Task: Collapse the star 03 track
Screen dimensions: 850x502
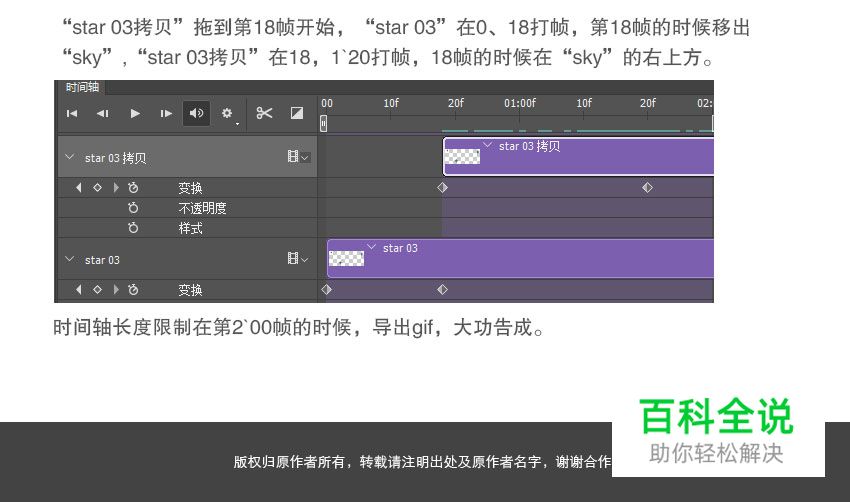Action: pyautogui.click(x=69, y=259)
